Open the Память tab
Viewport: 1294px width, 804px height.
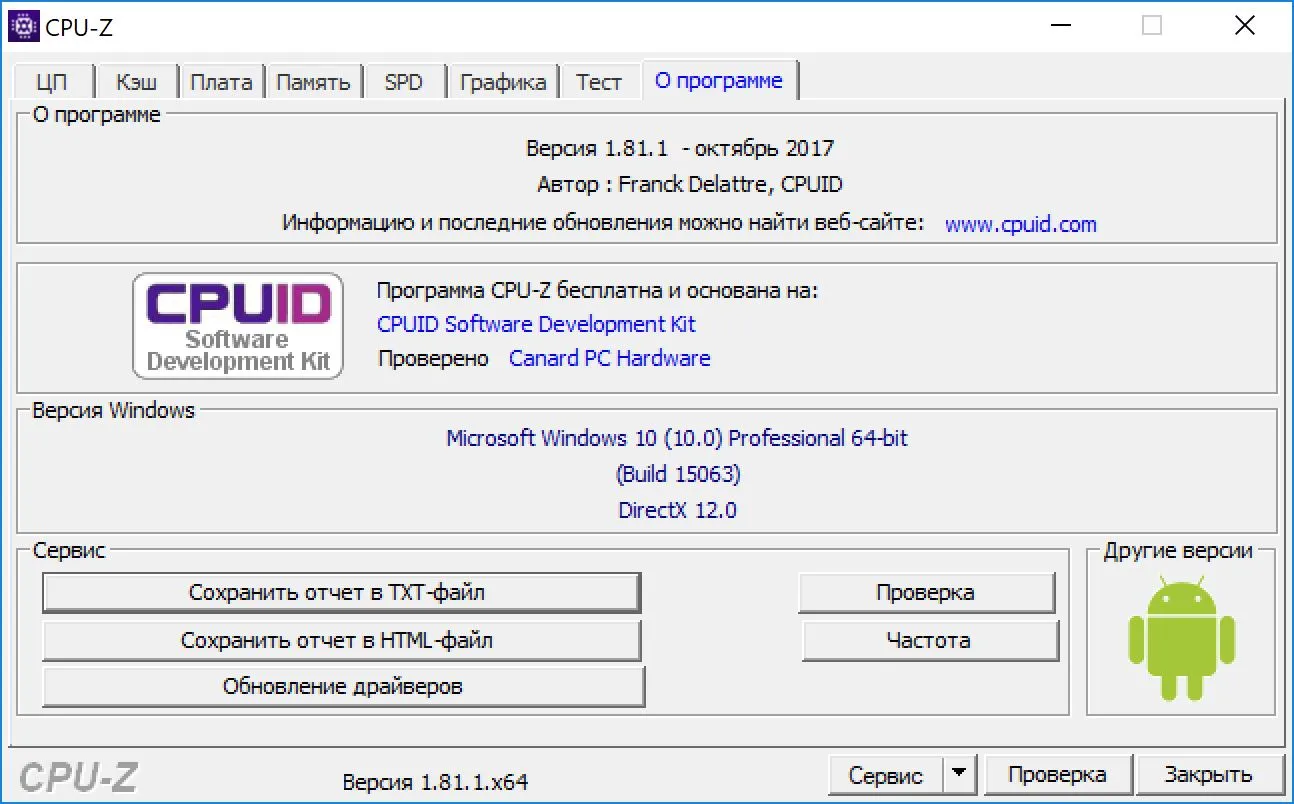pyautogui.click(x=313, y=82)
